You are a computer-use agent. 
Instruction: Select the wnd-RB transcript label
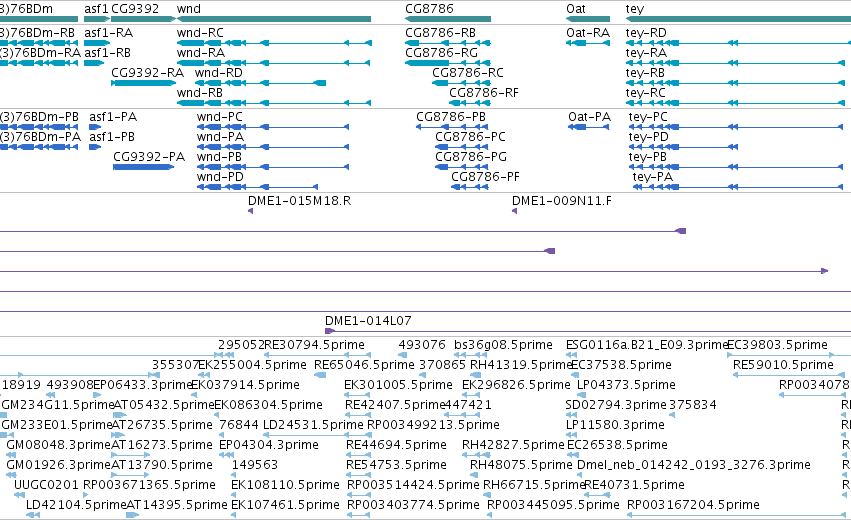(x=200, y=93)
